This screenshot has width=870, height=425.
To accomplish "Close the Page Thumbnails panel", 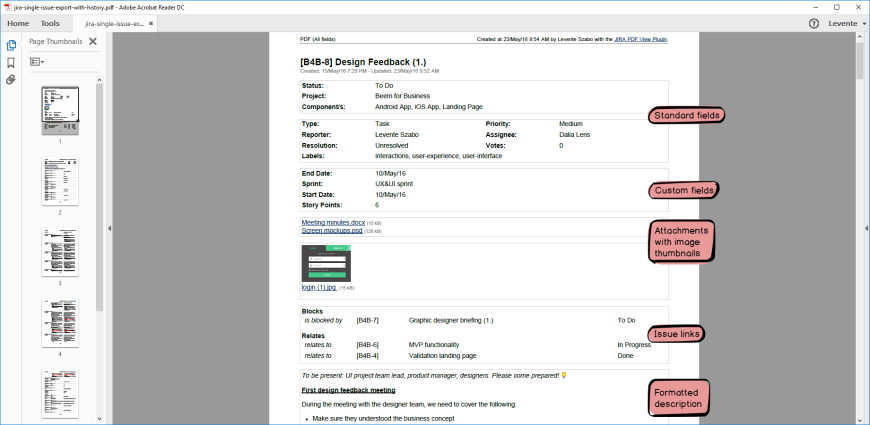I will [93, 42].
